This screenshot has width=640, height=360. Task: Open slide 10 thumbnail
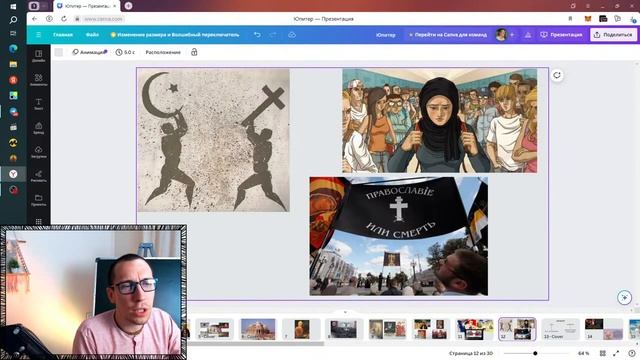point(430,329)
